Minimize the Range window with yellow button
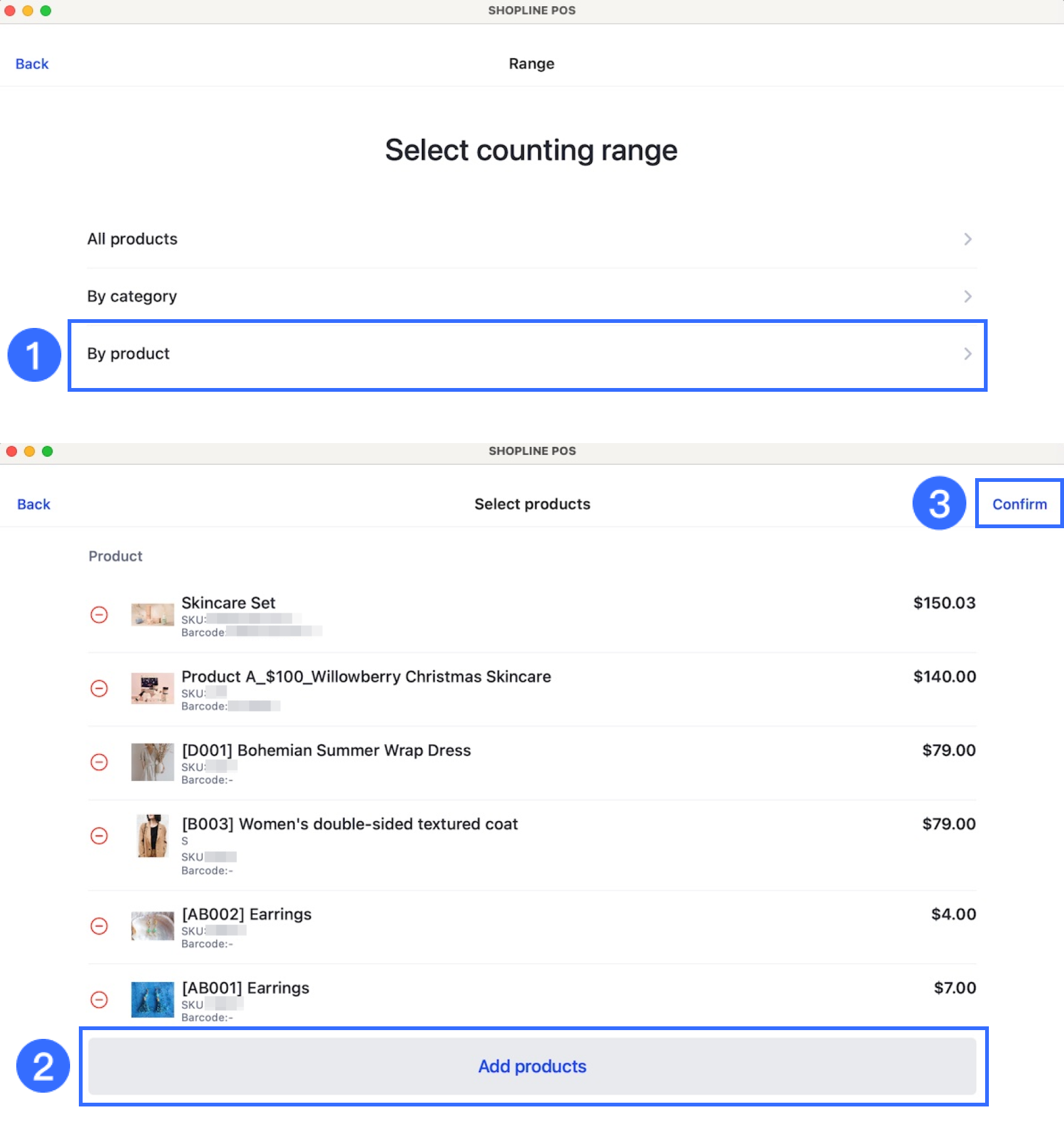 [28, 11]
